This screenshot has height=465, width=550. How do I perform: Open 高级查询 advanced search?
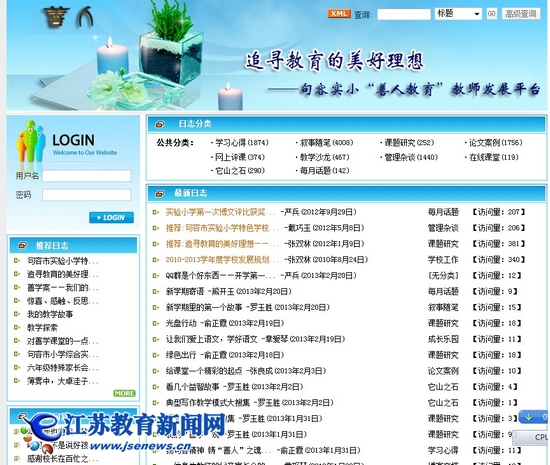(521, 14)
